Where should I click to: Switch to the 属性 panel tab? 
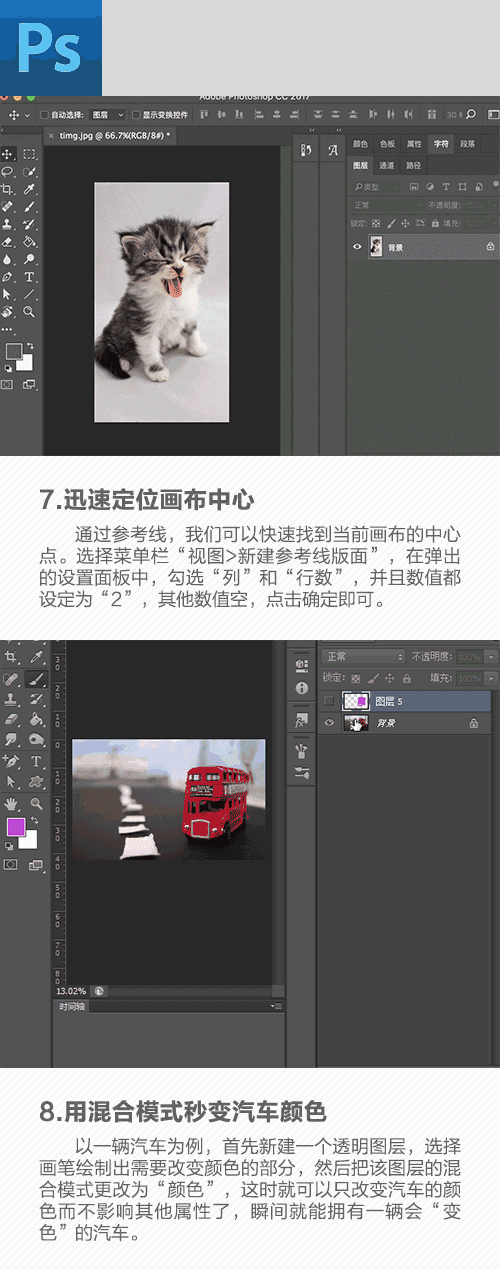[414, 144]
